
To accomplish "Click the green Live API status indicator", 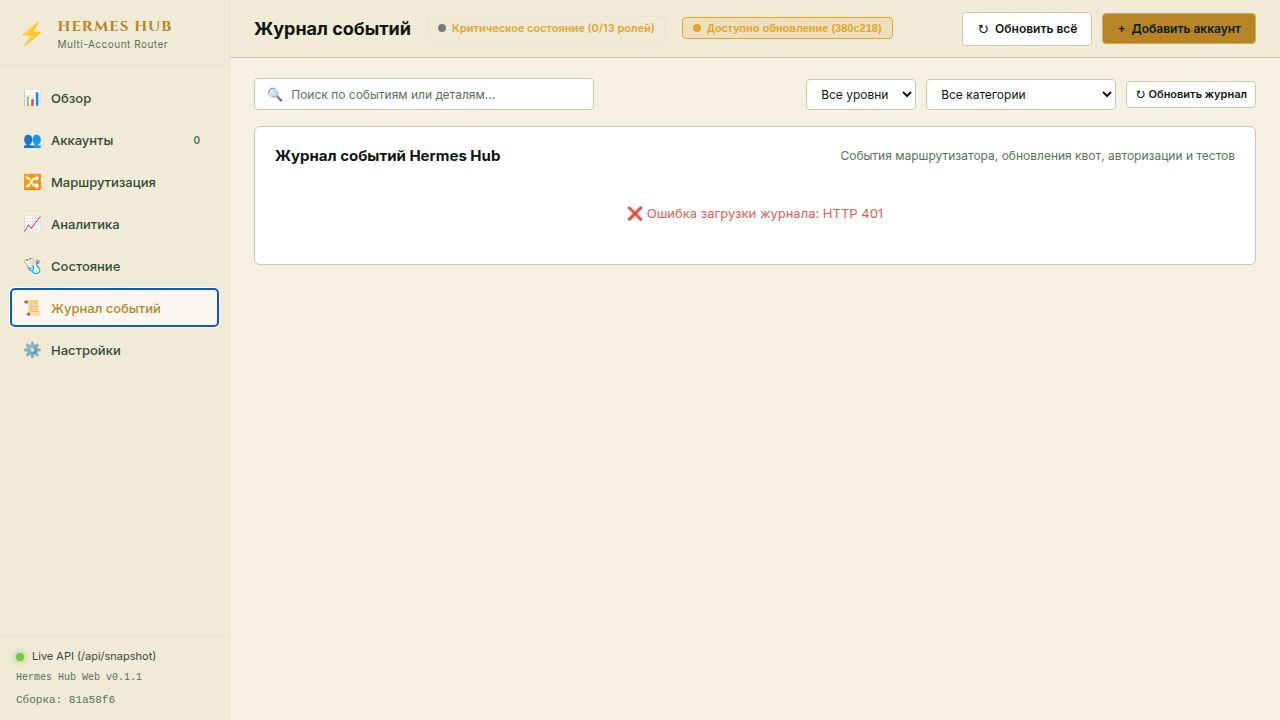I will 20,657.
